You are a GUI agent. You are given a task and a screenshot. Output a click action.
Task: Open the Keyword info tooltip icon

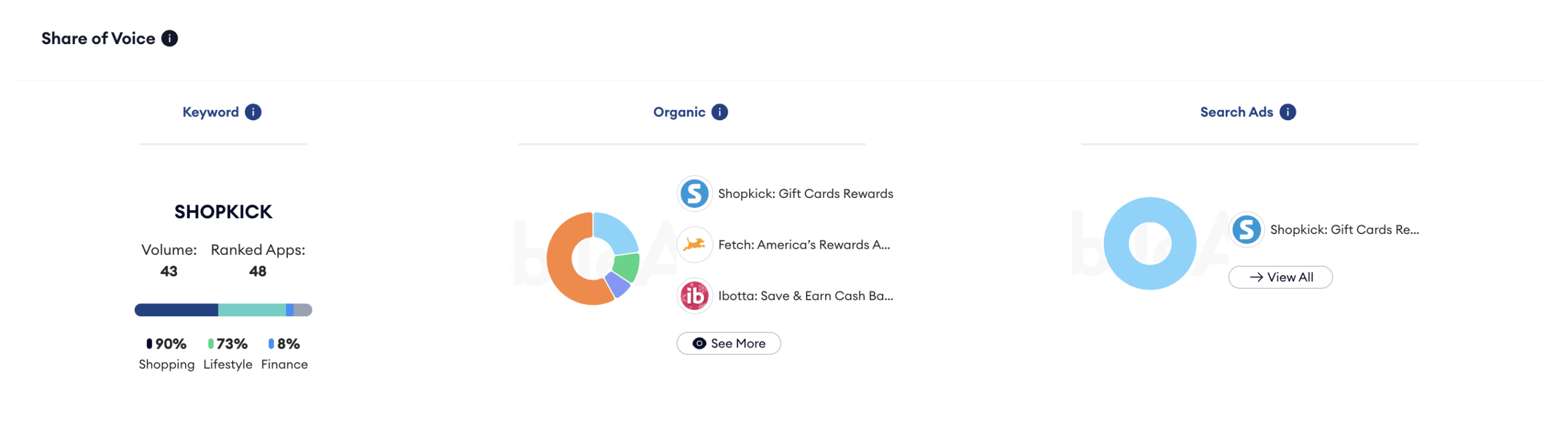tap(253, 112)
